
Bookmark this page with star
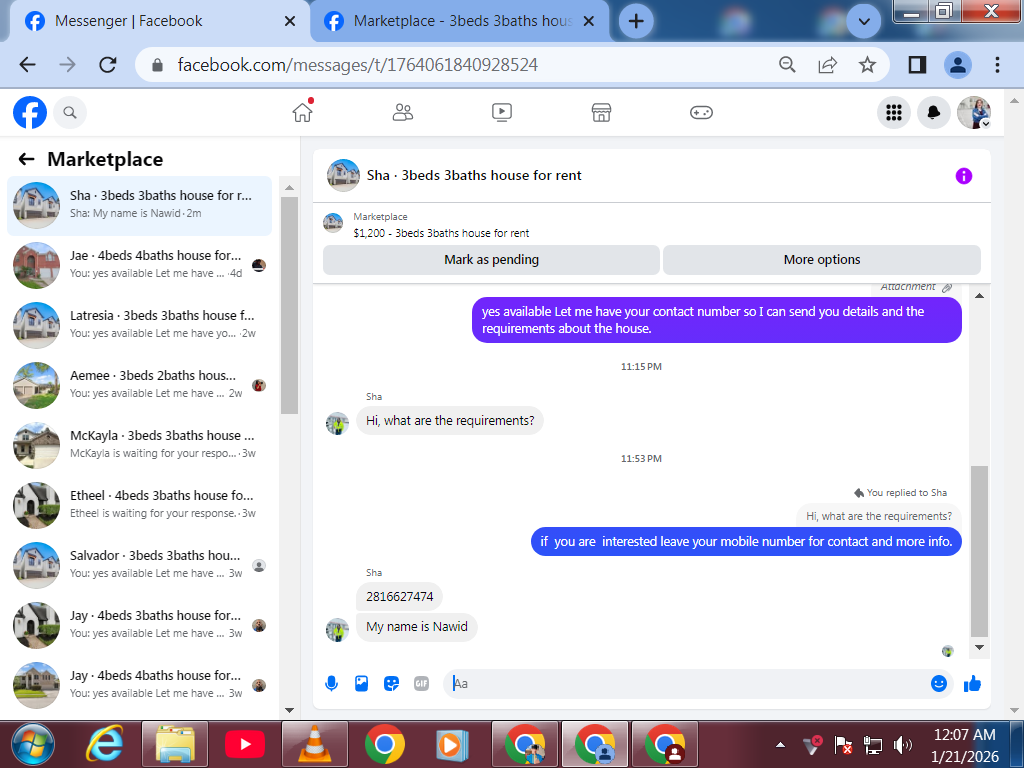867,65
